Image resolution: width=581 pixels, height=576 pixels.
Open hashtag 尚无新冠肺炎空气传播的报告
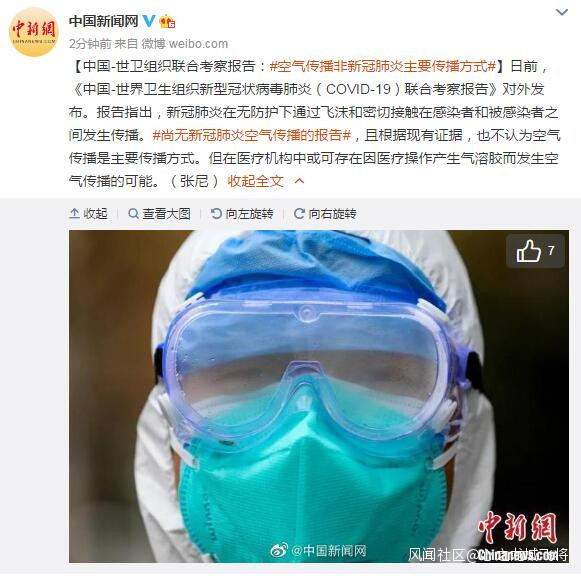pyautogui.click(x=252, y=135)
